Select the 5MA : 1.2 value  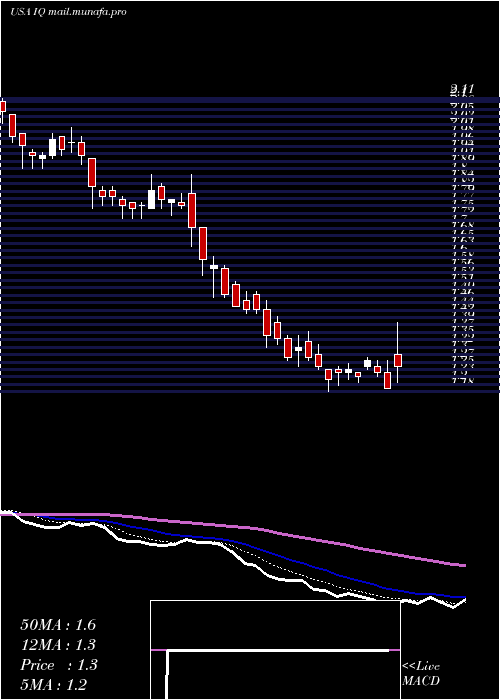[53, 684]
